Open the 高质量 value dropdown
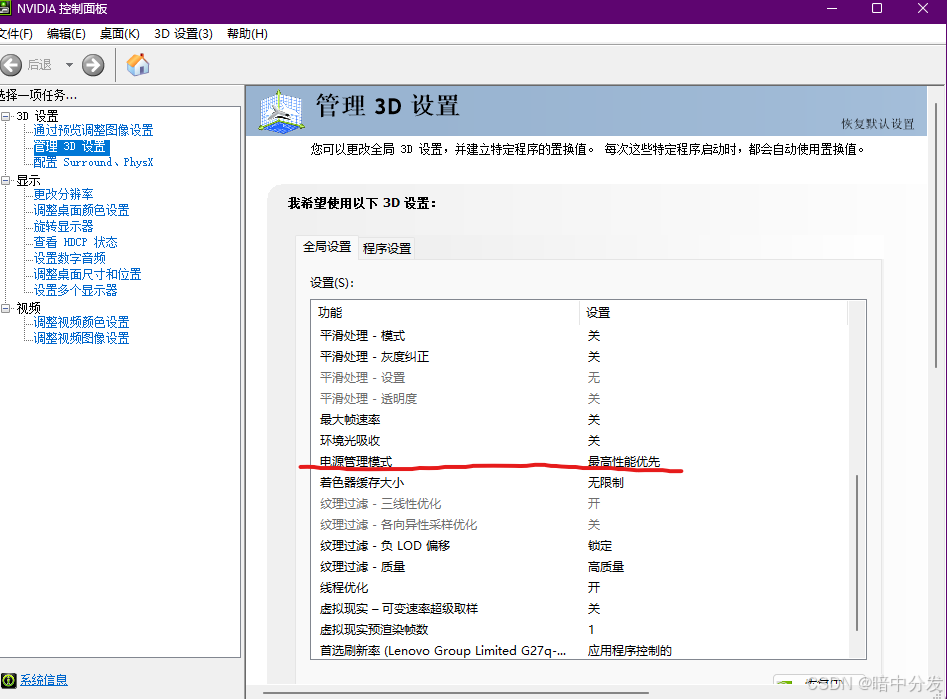The width and height of the screenshot is (947, 699). (606, 567)
